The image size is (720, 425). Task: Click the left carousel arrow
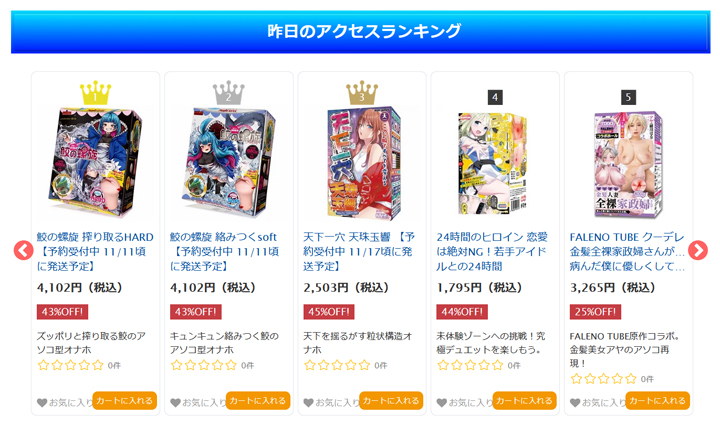(x=23, y=251)
